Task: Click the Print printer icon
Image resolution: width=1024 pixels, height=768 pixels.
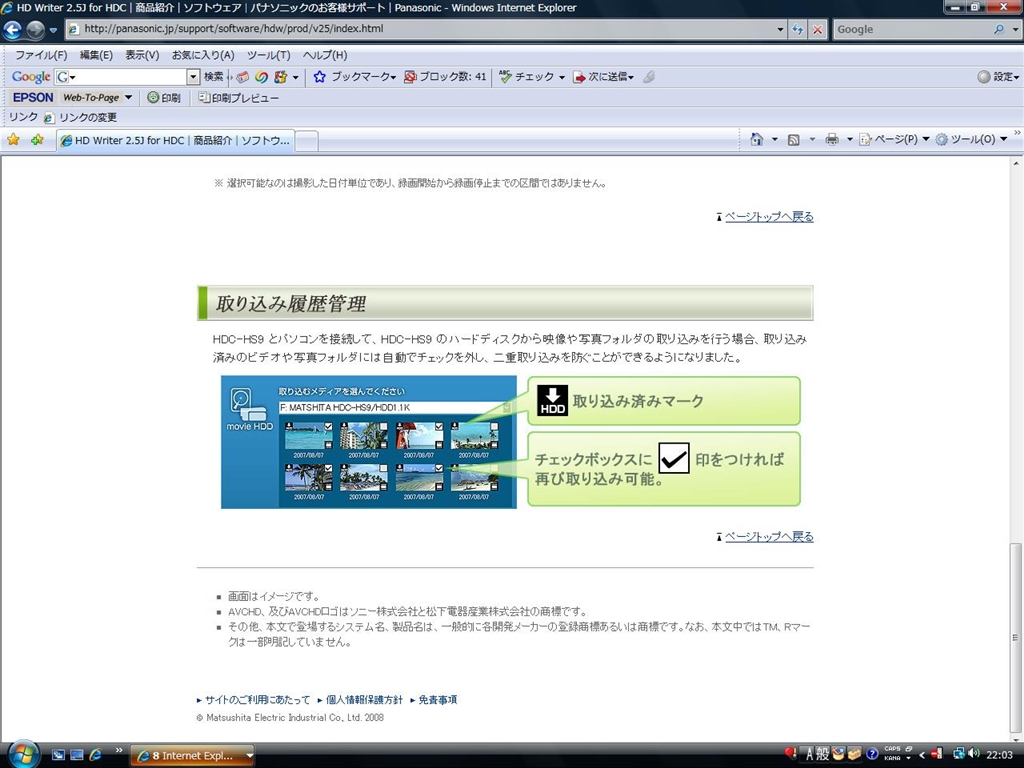Action: (x=831, y=139)
